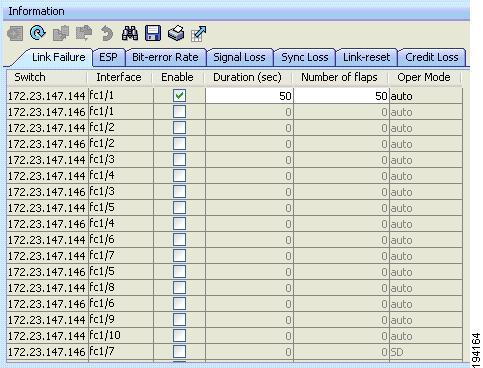
Task: Click Number of flaps for 172.23.147.144 fc1/2
Action: click(x=341, y=128)
